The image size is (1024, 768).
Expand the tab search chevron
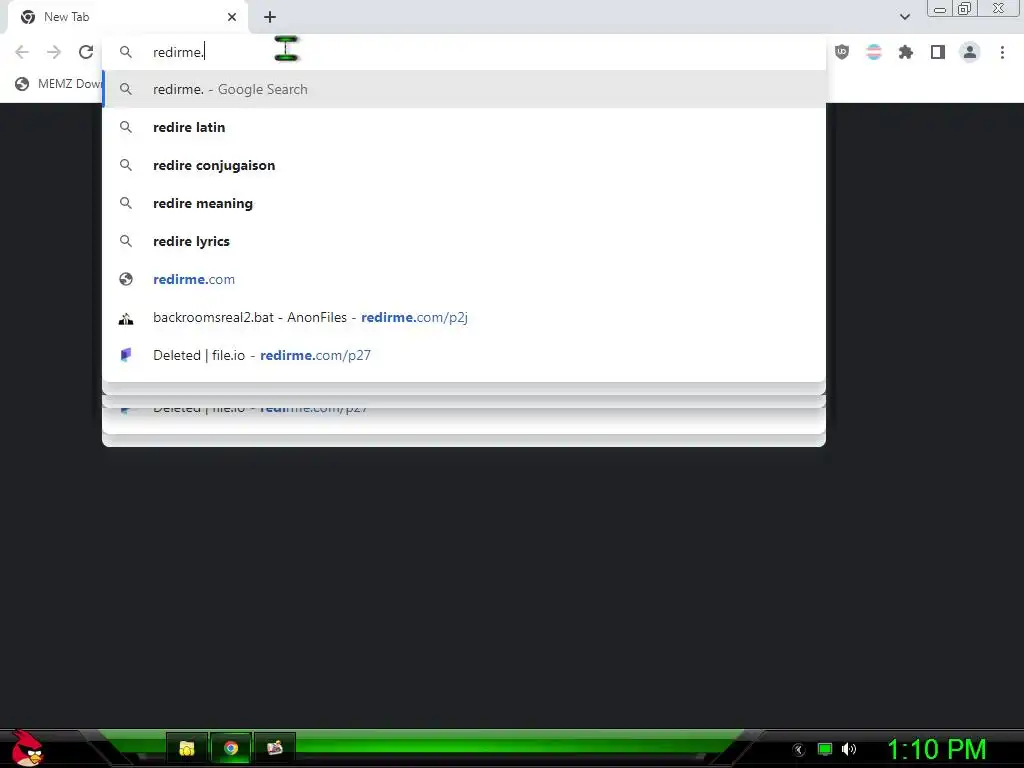pyautogui.click(x=904, y=17)
